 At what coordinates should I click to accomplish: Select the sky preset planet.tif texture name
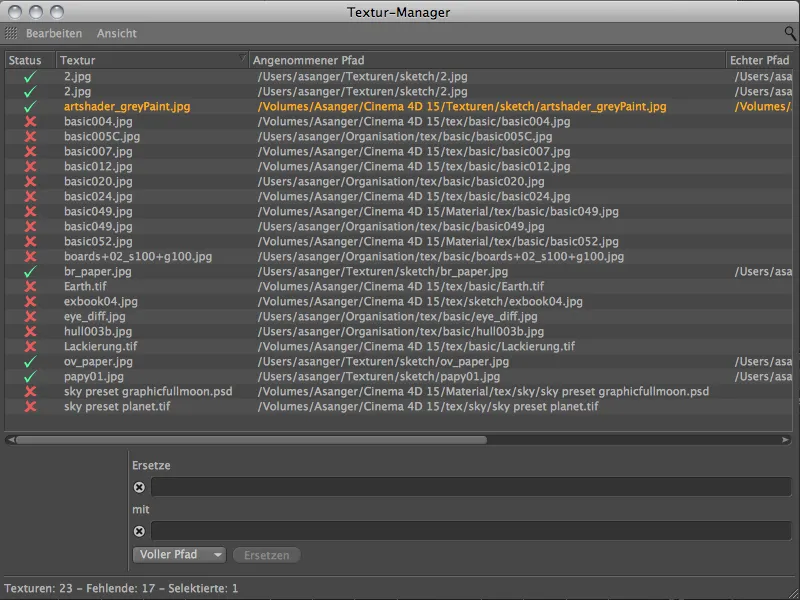tap(117, 407)
